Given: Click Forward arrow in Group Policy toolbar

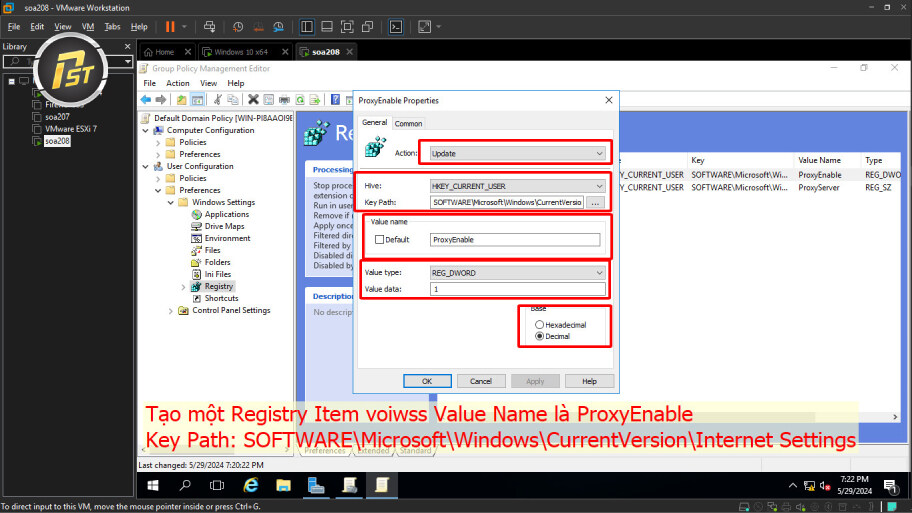Looking at the screenshot, I should tap(161, 99).
